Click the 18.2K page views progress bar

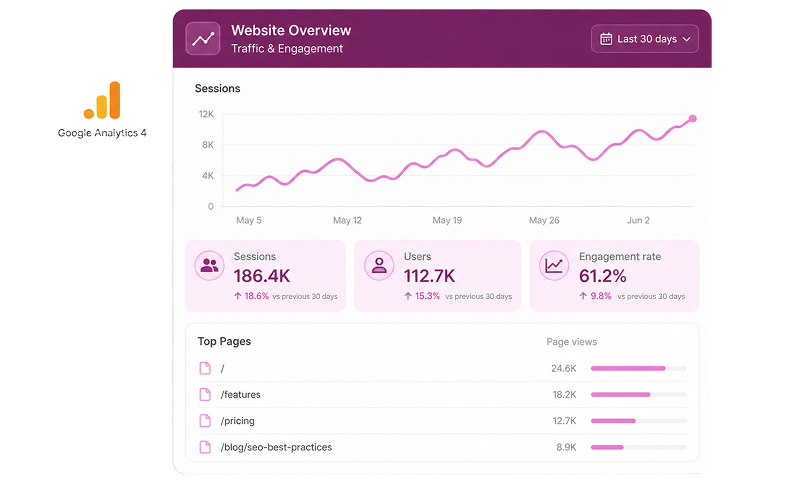[639, 394]
